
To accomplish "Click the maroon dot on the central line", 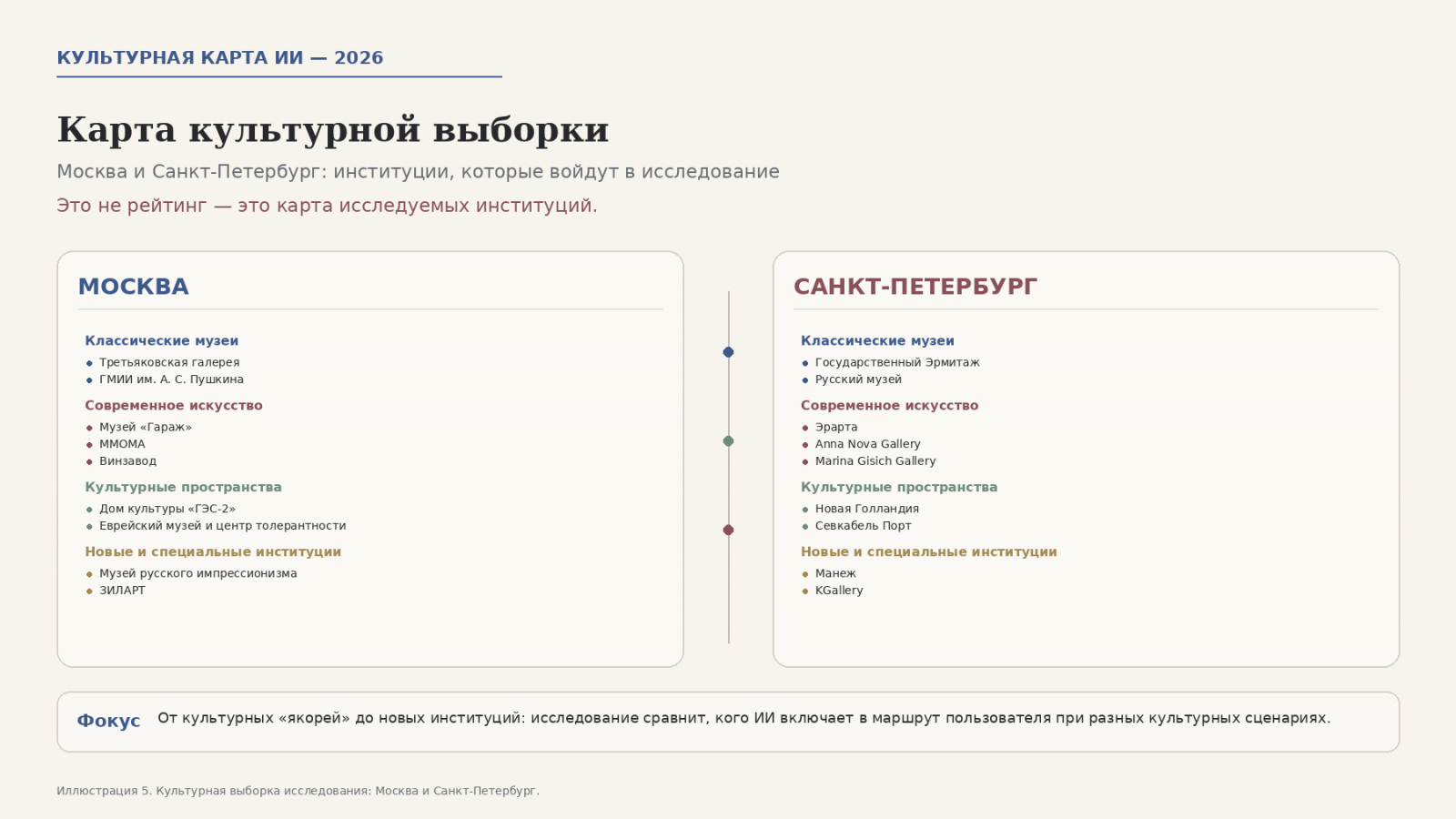I will [728, 530].
